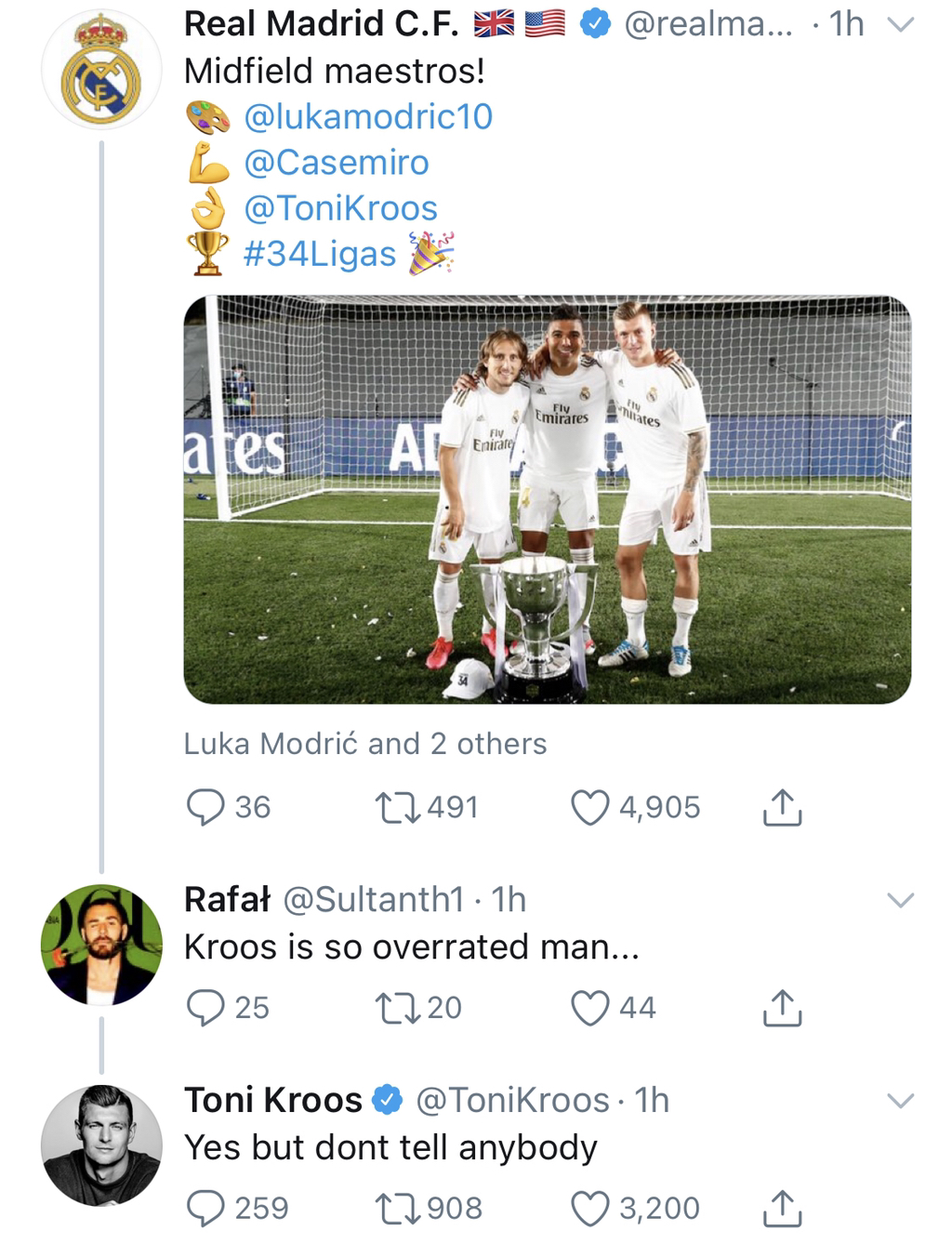Reply to Toni Kroos's tweet

206,1208
